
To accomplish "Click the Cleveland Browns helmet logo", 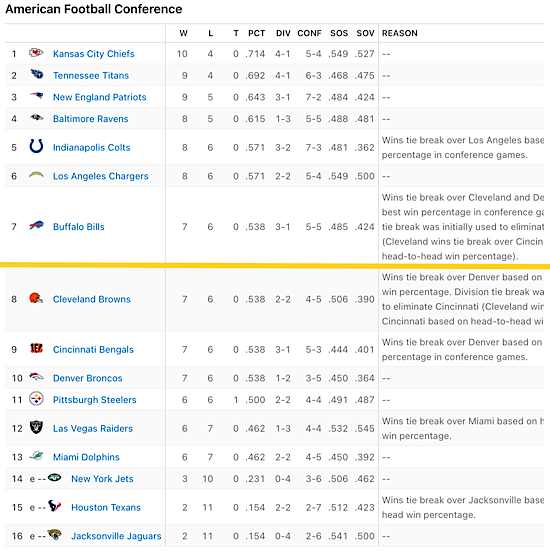I will pos(36,298).
